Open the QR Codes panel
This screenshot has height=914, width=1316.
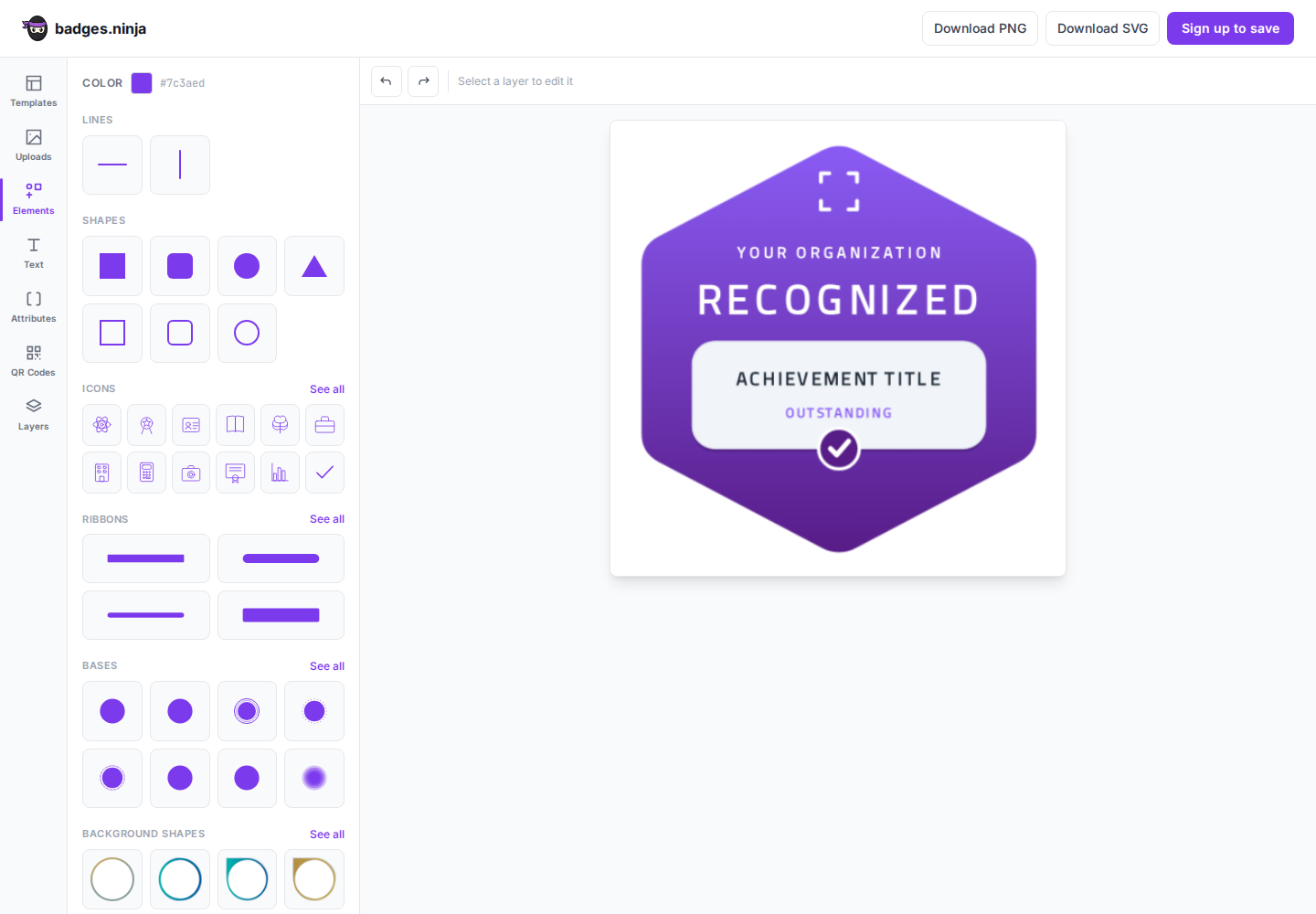(34, 361)
